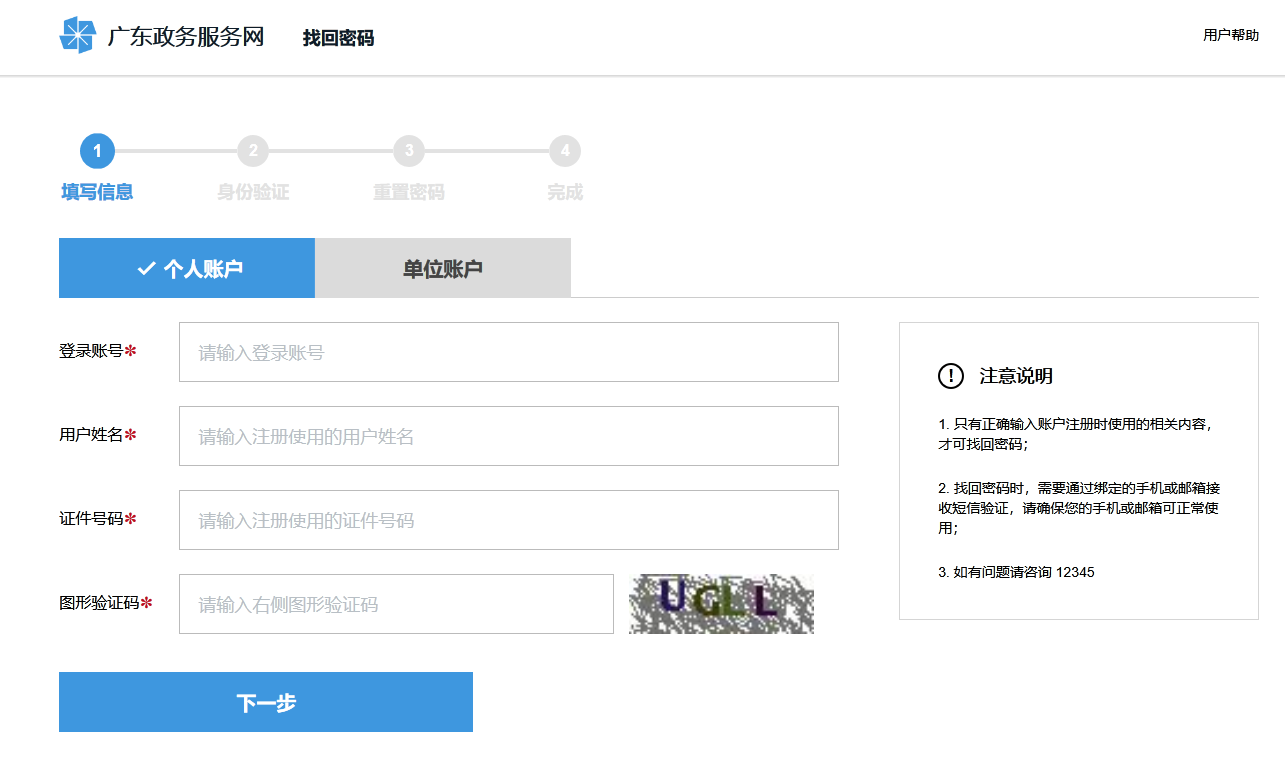Click step circle 3 labeled 重置密码
Viewport: 1285px width, 761px height.
(409, 151)
